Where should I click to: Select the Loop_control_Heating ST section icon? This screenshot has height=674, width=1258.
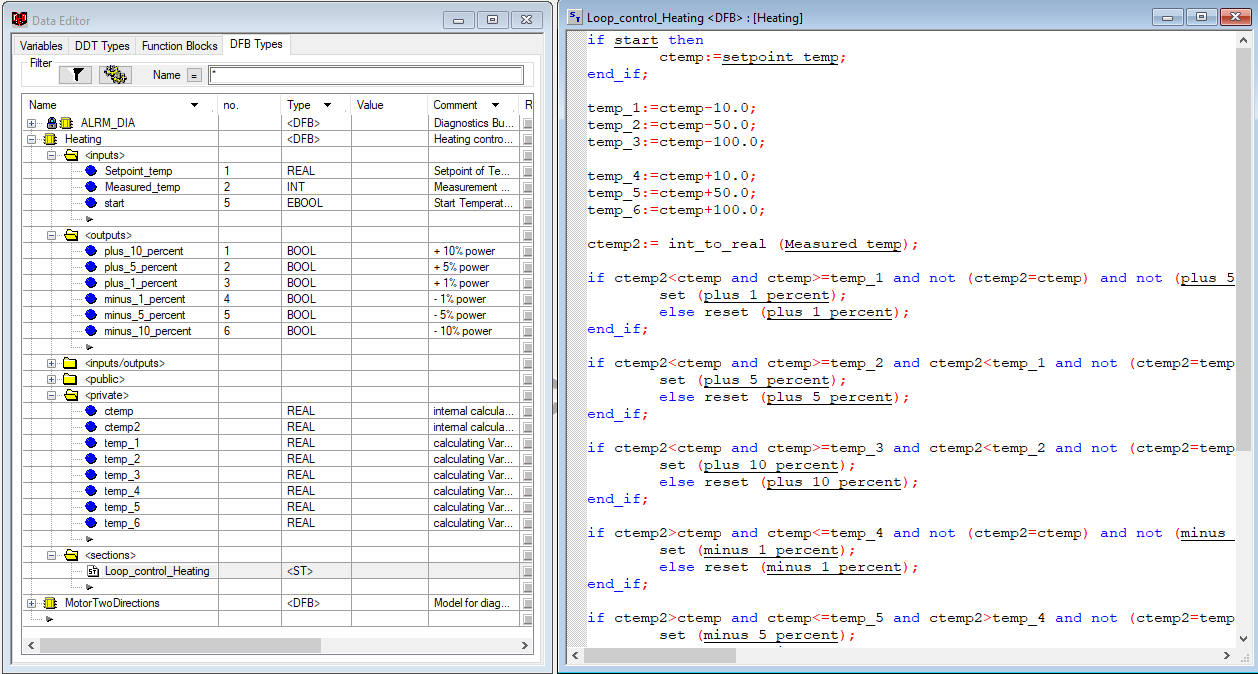[x=92, y=571]
